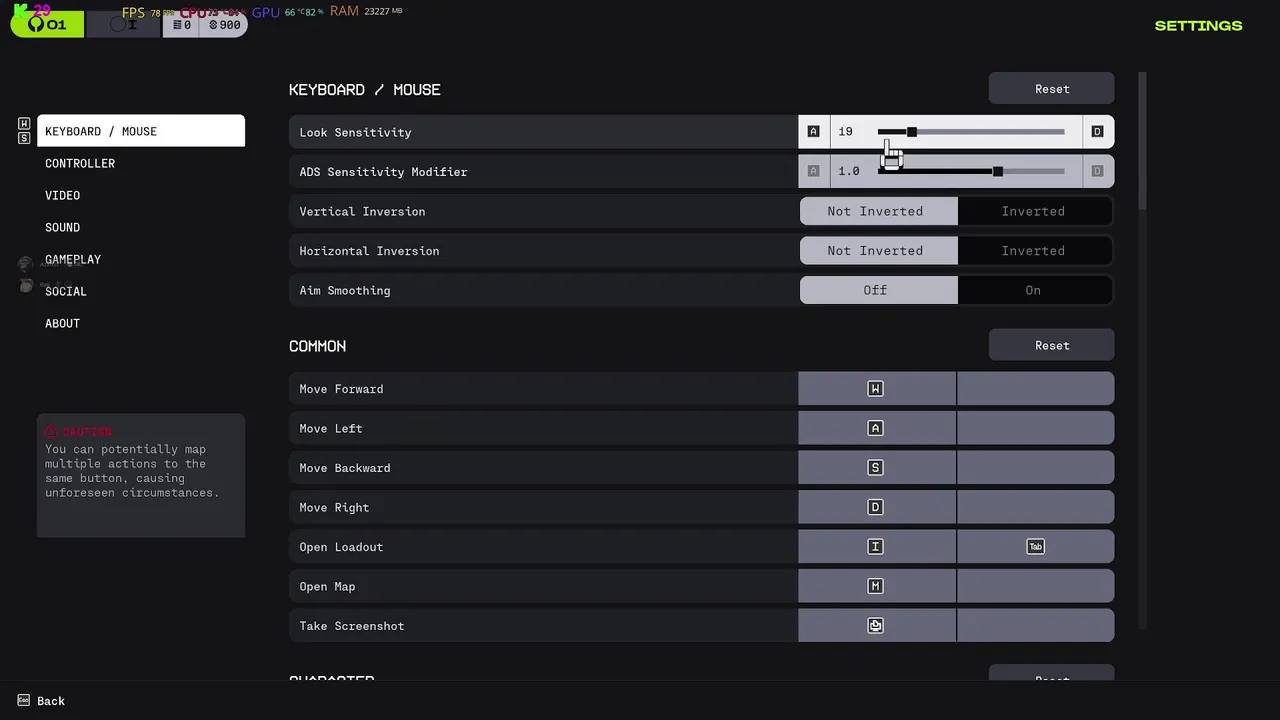Image resolution: width=1280 pixels, height=720 pixels.
Task: Click the D increase key on Look Sensitivity
Action: point(1097,132)
